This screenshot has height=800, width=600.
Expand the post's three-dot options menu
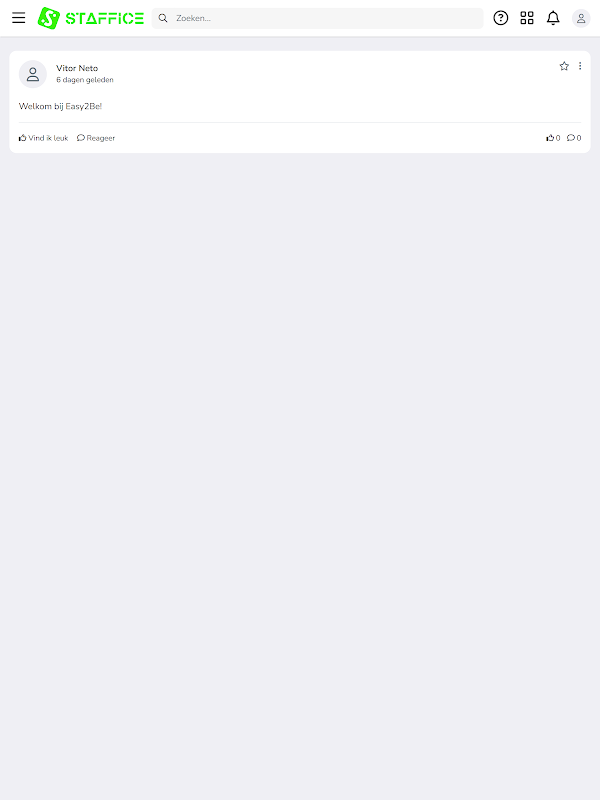click(580, 66)
